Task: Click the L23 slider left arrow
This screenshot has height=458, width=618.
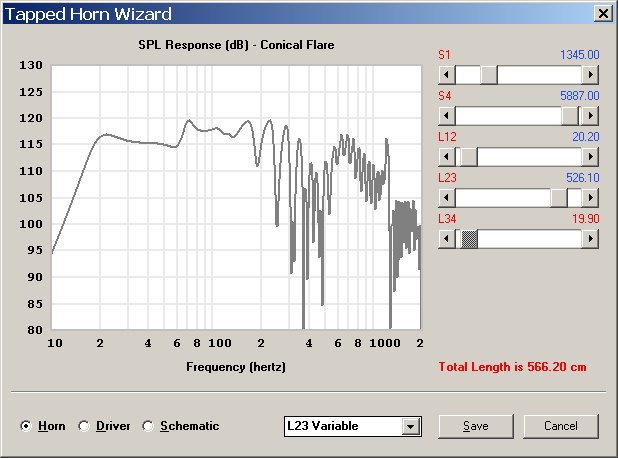Action: tap(447, 197)
